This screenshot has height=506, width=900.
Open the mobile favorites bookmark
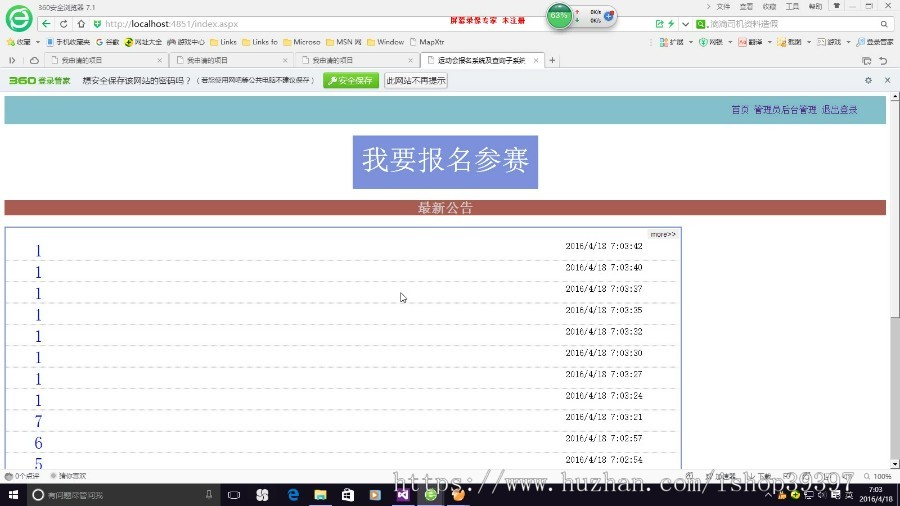68,42
